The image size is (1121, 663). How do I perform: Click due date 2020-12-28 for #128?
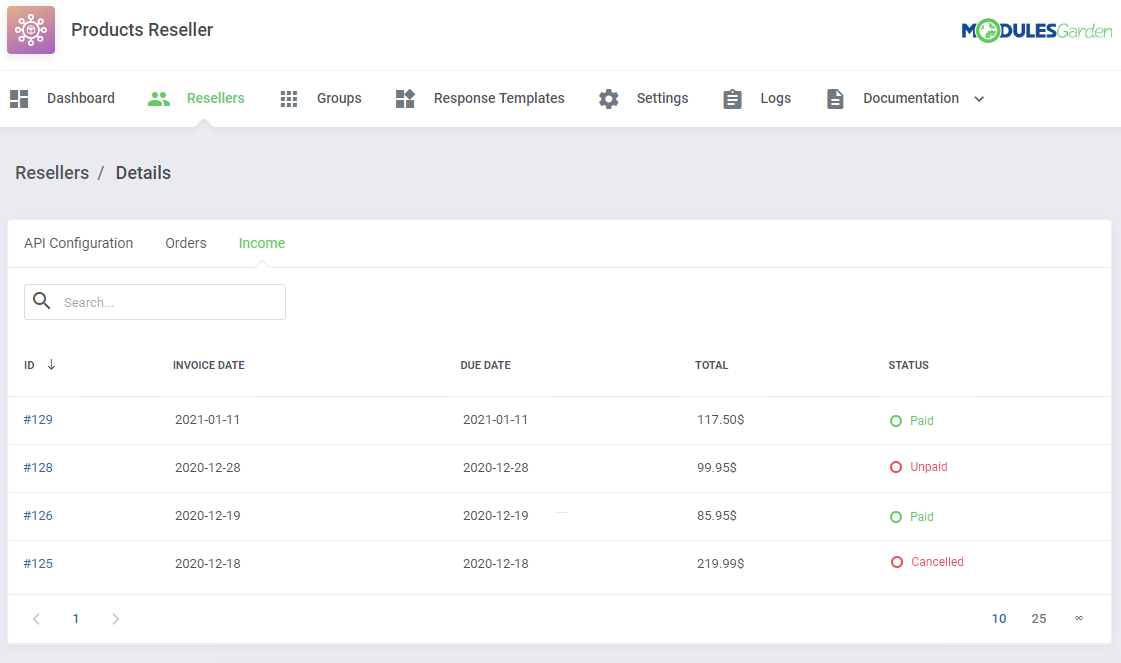[495, 468]
